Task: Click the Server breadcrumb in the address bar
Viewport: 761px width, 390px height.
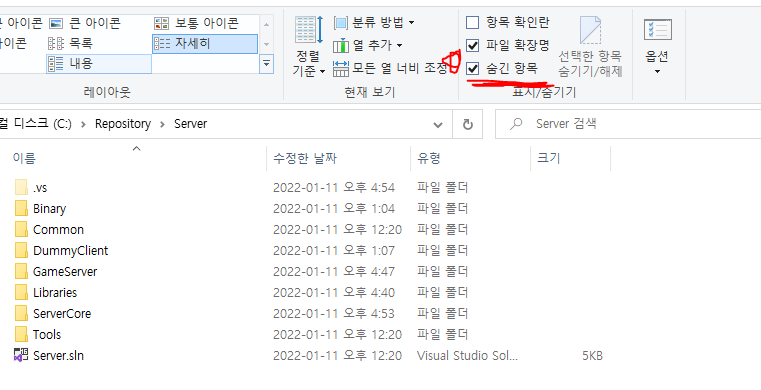Action: click(x=190, y=124)
